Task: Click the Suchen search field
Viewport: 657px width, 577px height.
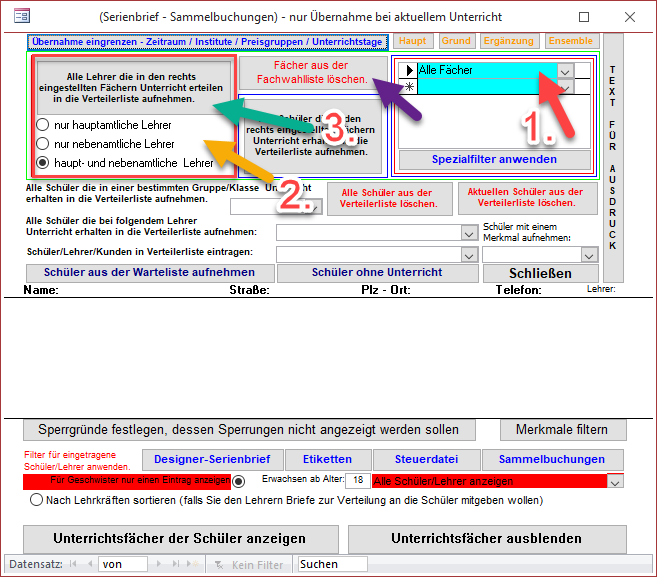Action: [x=333, y=564]
